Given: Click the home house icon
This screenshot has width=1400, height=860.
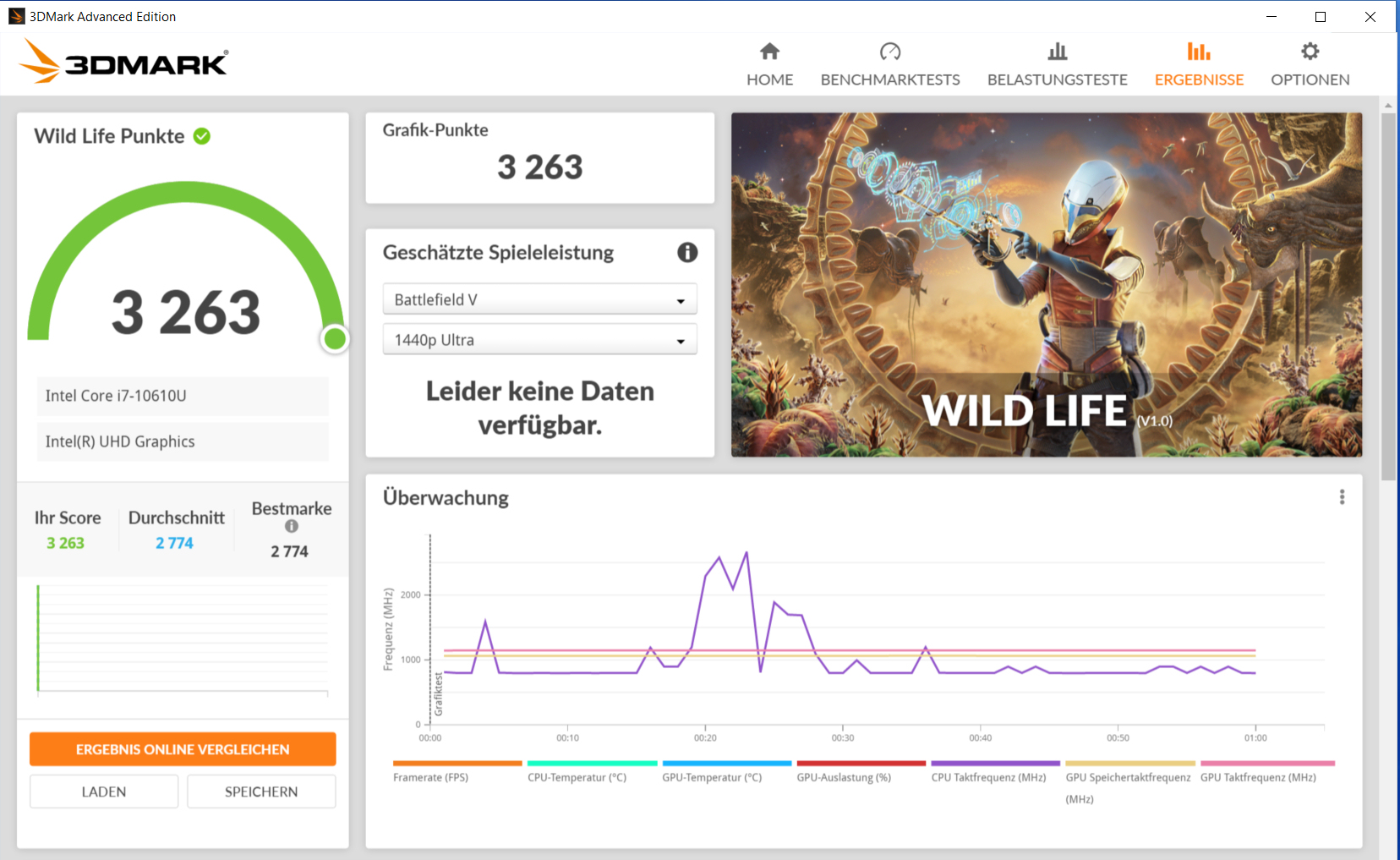Looking at the screenshot, I should [x=769, y=52].
